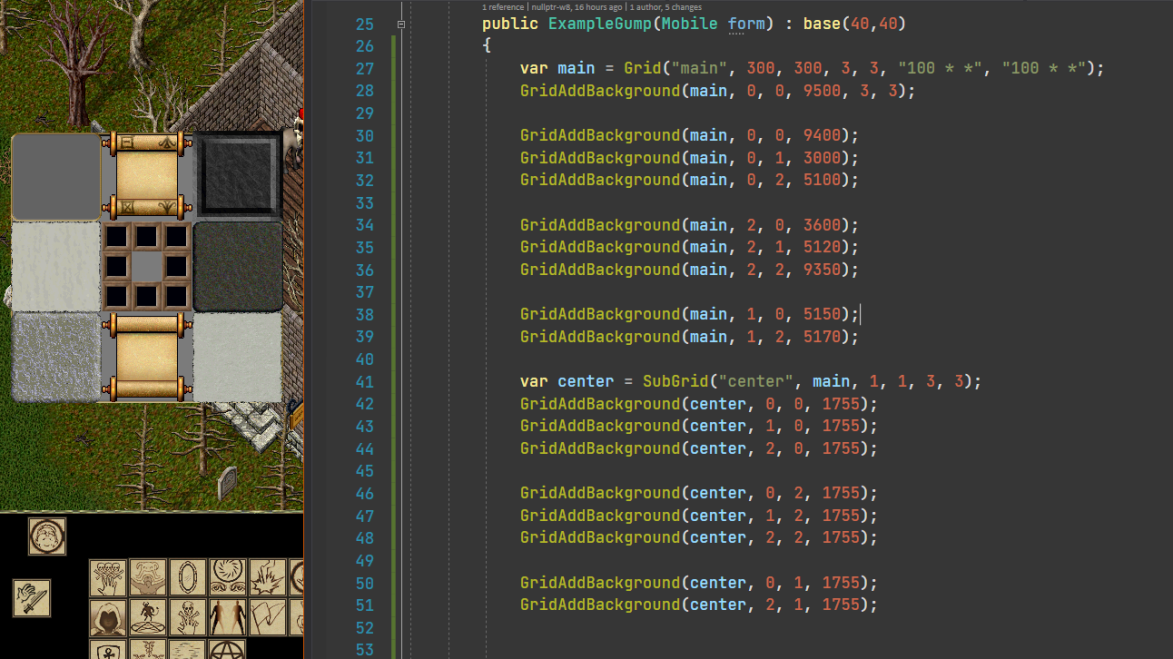
Task: Select the skull and crossbones icon
Action: coord(187,618)
